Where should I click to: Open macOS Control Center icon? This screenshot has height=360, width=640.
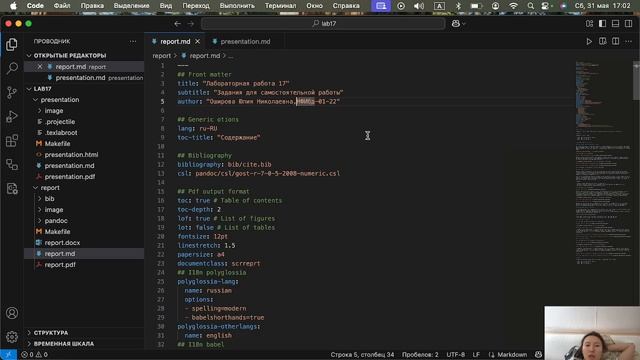click(546, 6)
